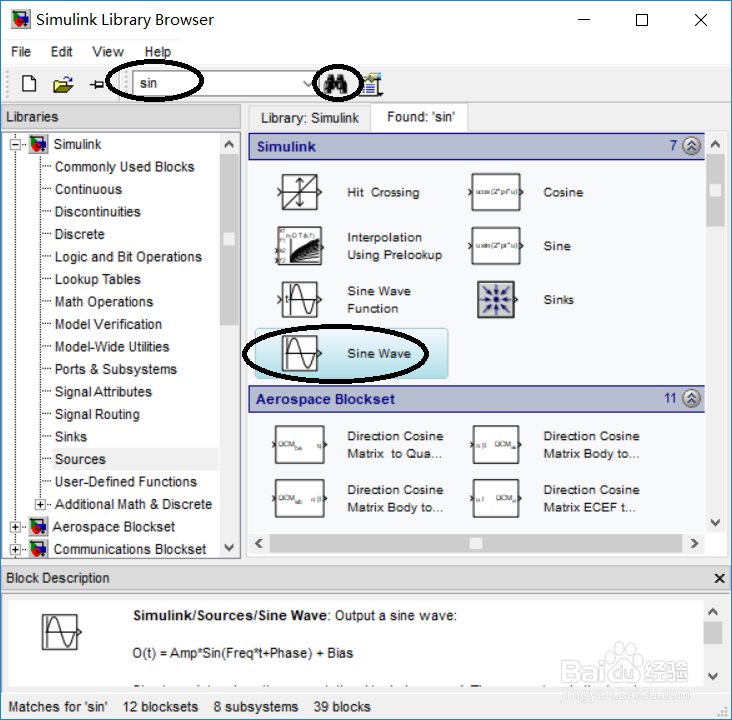This screenshot has height=720, width=732.
Task: Select Signal Attributes in library tree
Action: [x=103, y=391]
